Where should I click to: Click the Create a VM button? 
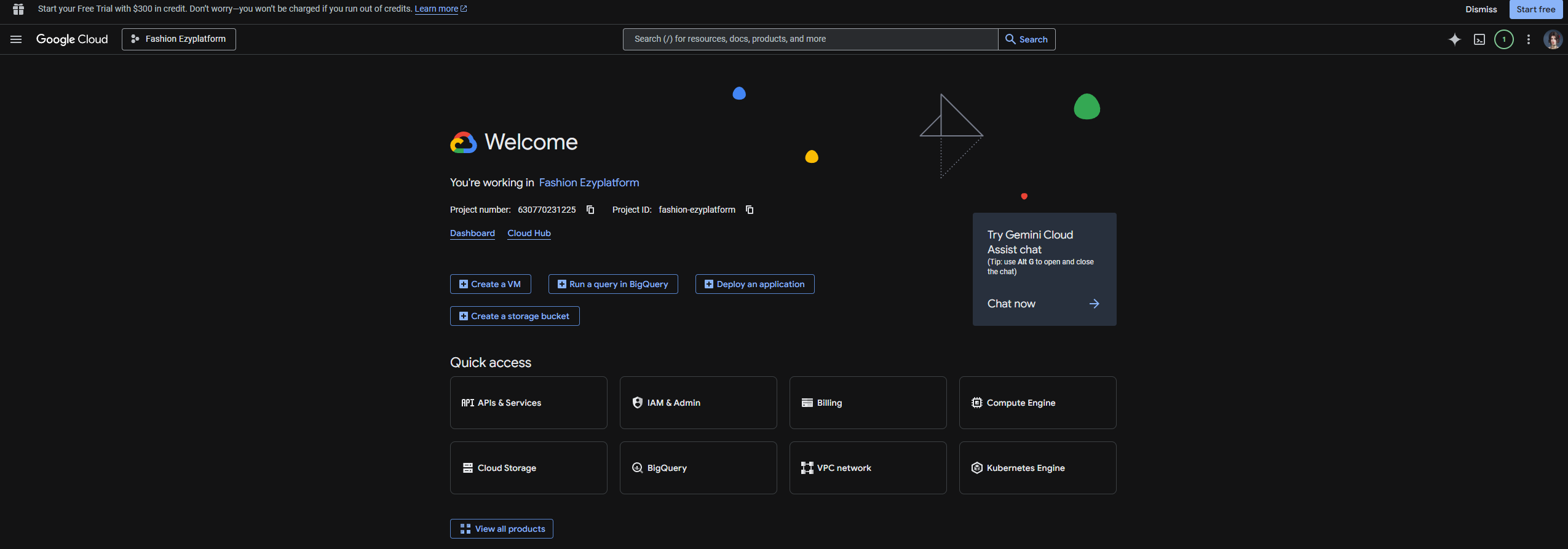(490, 284)
